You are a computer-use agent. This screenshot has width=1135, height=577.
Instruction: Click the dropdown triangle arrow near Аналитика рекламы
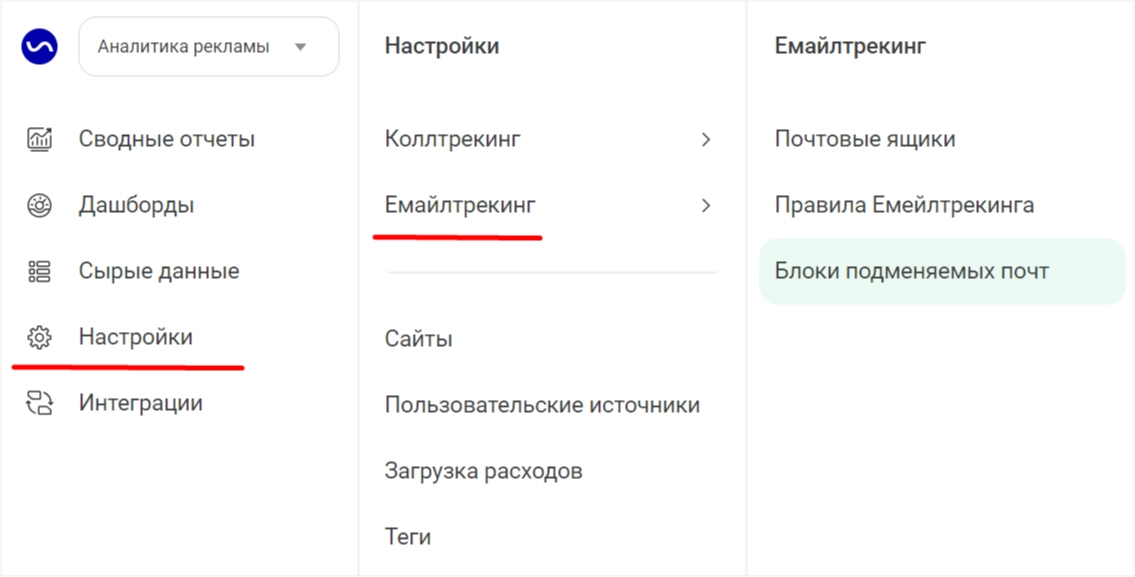click(x=300, y=47)
